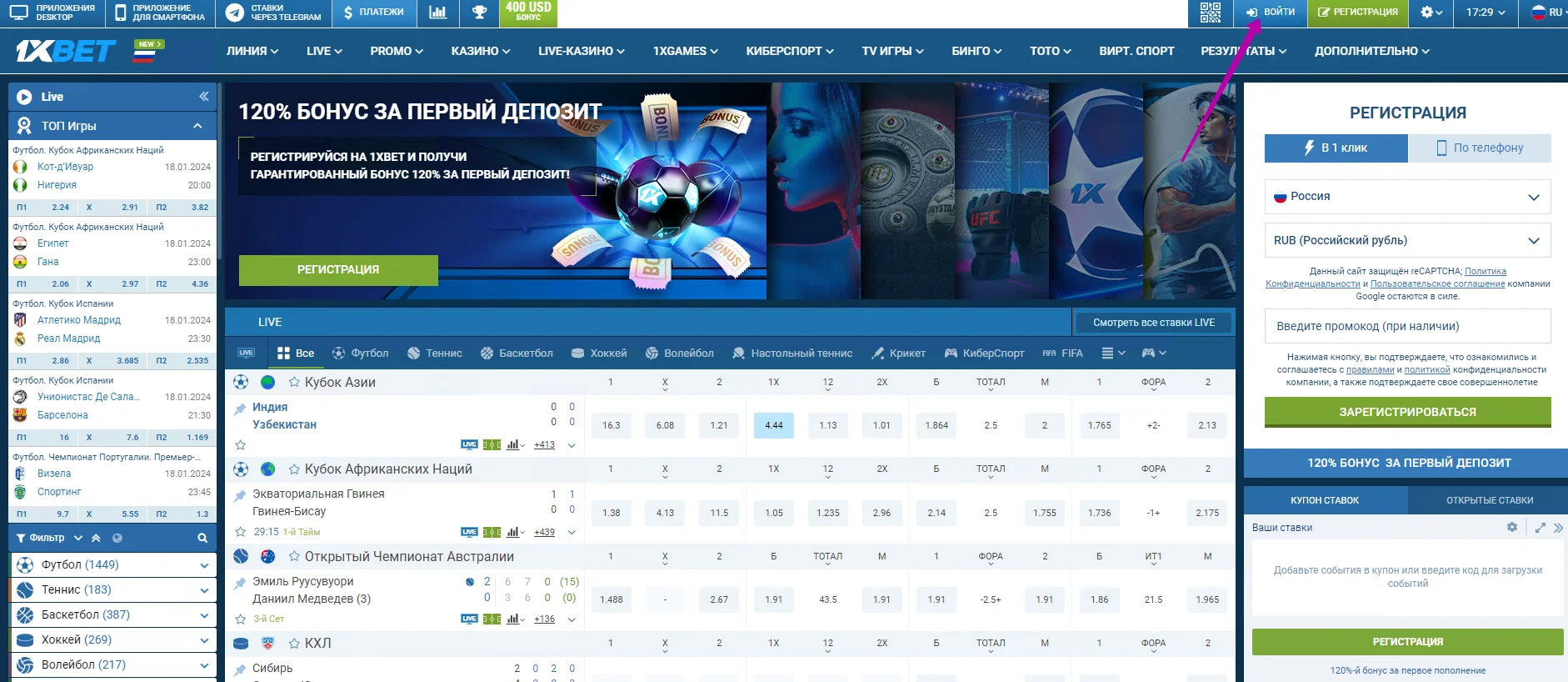The width and height of the screenshot is (1568, 682).
Task: Pin the Сибирь match with pin icon
Action: tap(240, 669)
